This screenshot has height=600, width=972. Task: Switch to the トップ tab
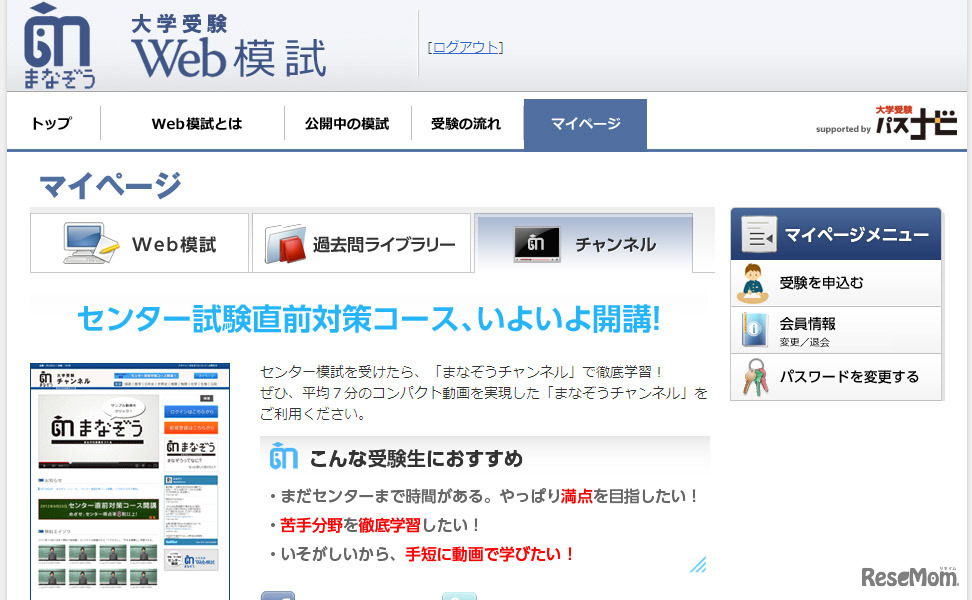pyautogui.click(x=52, y=123)
